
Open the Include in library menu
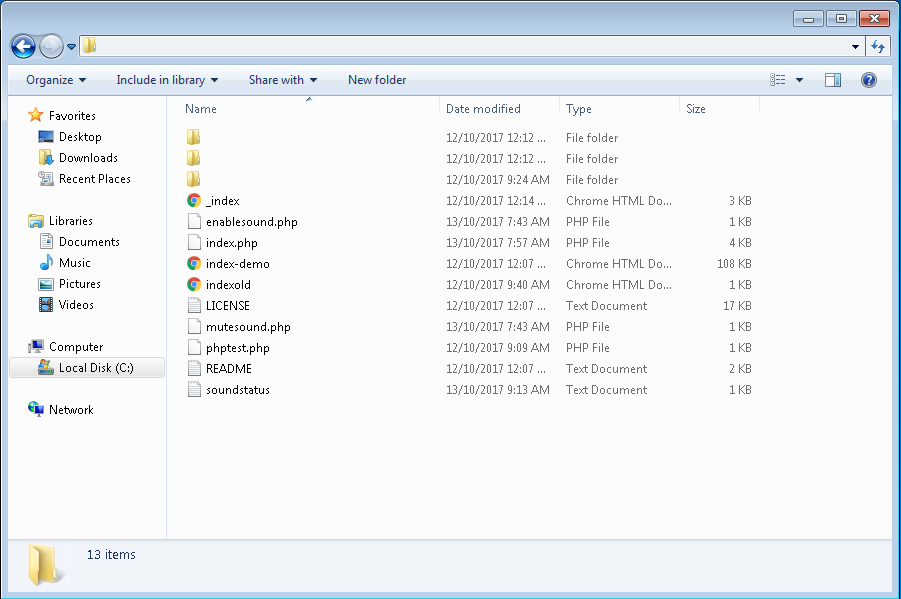click(166, 79)
